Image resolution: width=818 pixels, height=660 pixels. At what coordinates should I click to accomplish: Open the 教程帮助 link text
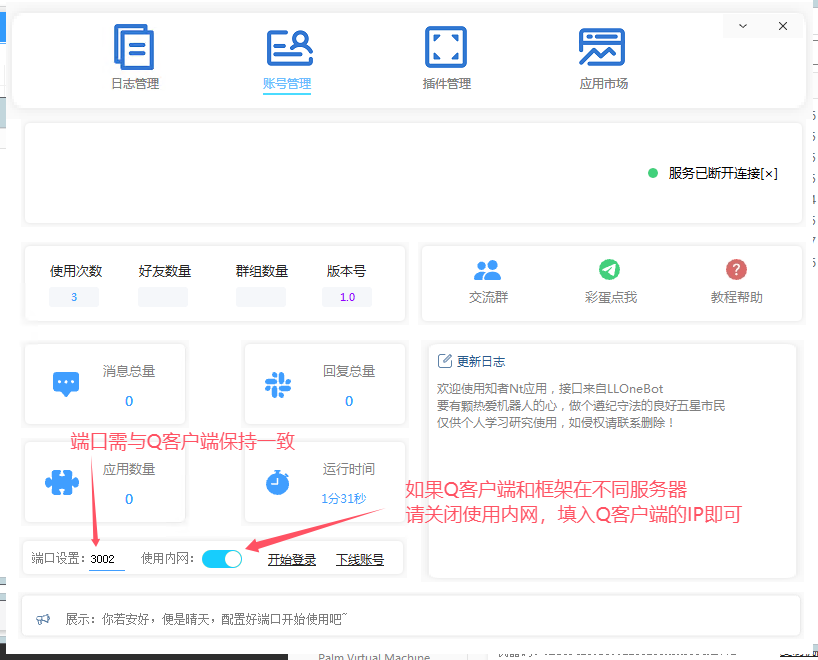737,297
